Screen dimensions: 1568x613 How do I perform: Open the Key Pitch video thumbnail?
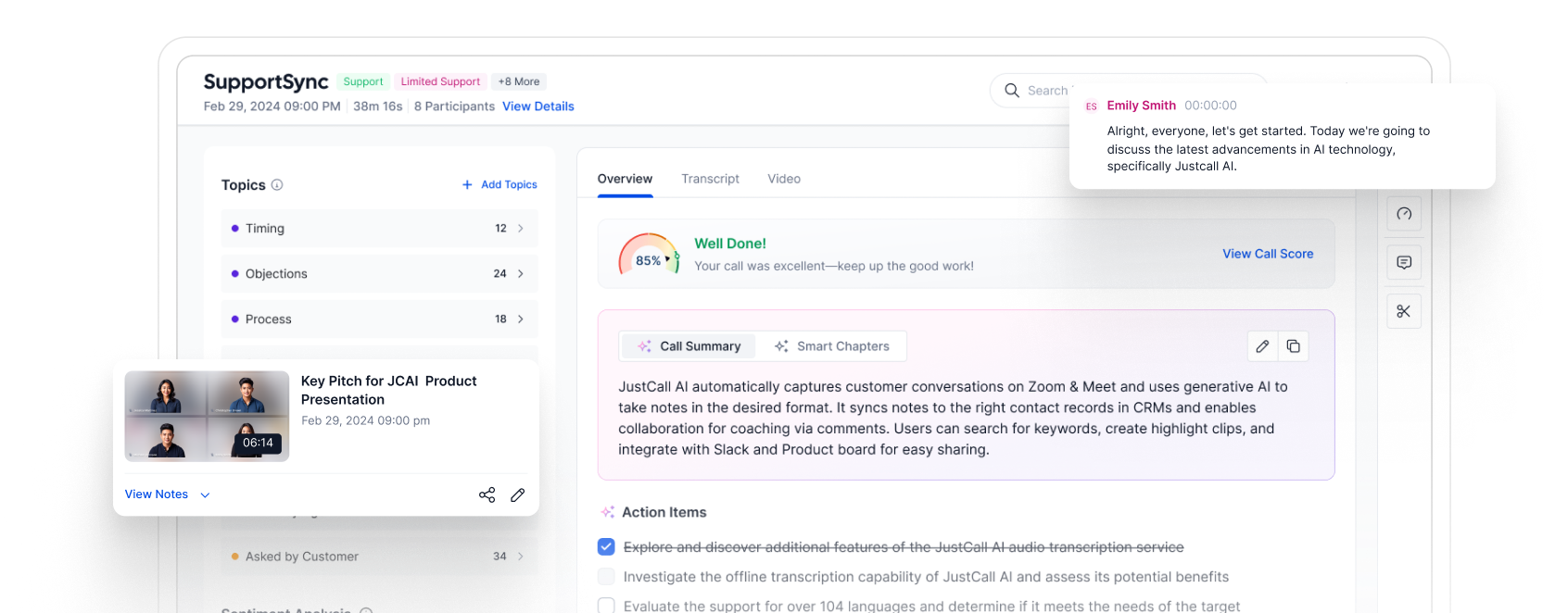207,416
